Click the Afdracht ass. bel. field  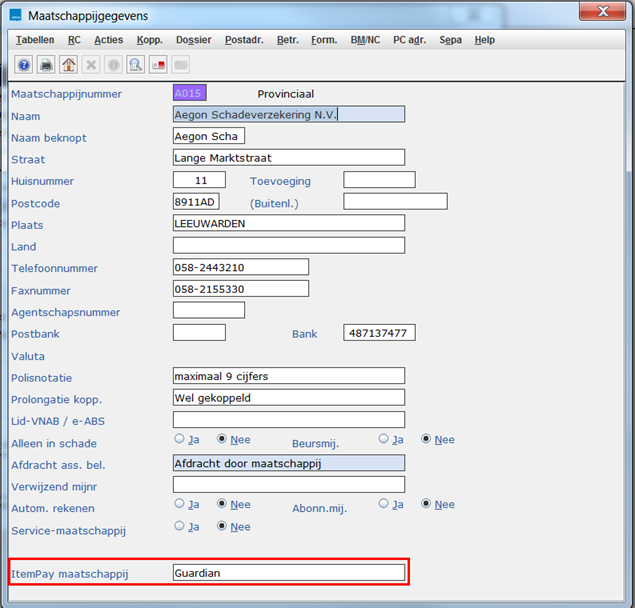(288, 463)
